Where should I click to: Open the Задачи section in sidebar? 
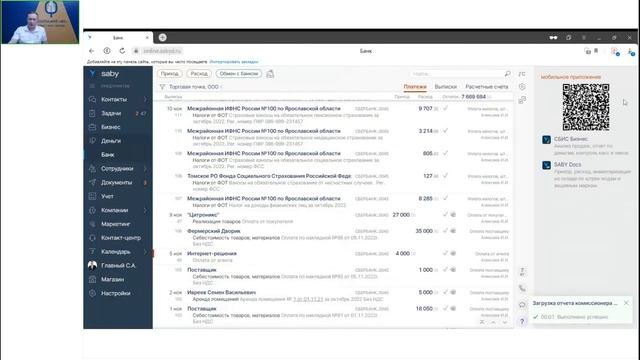click(x=111, y=113)
